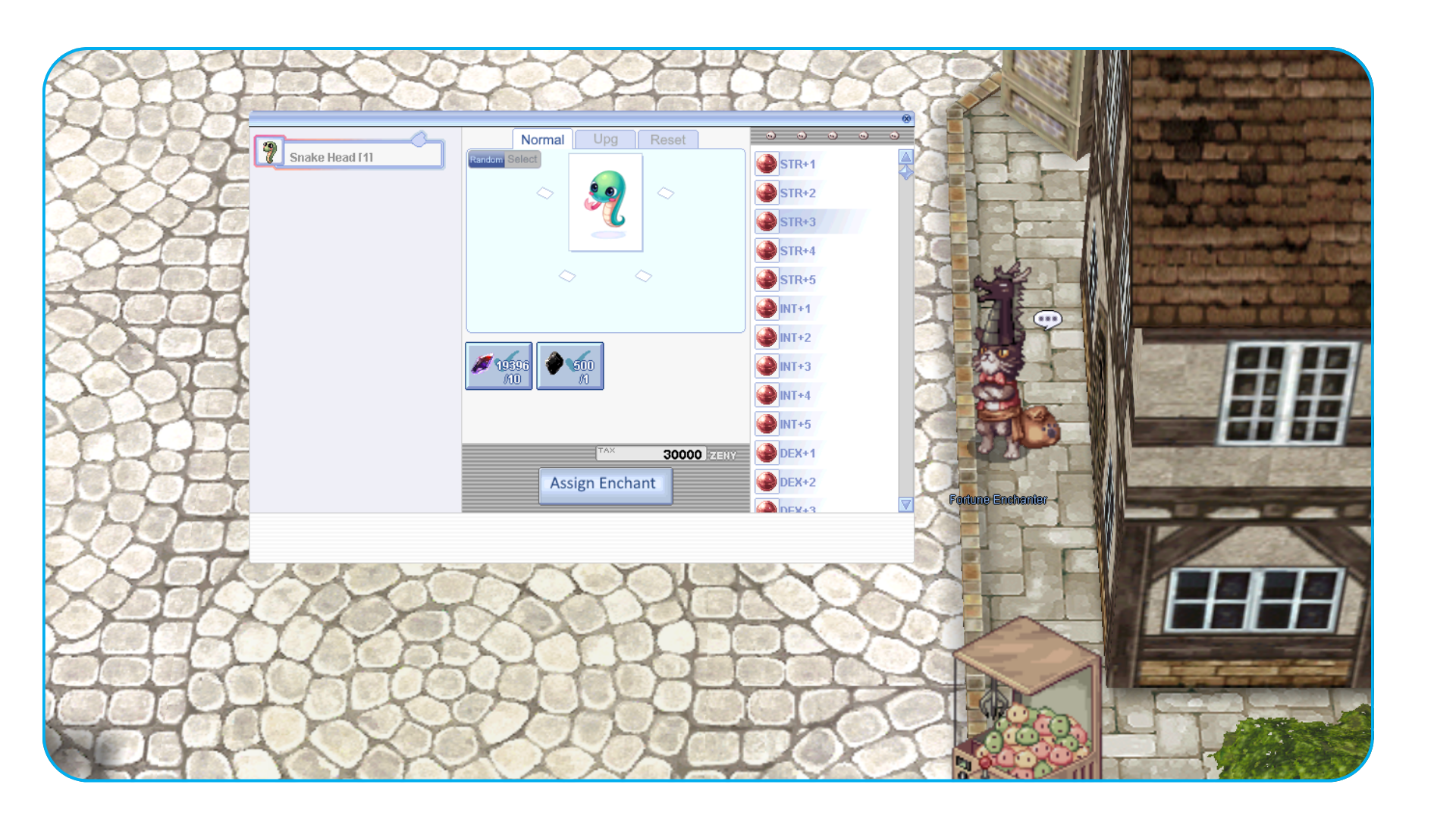Toggle Random enchant mode
This screenshot has height=819, width=1456.
[x=485, y=159]
